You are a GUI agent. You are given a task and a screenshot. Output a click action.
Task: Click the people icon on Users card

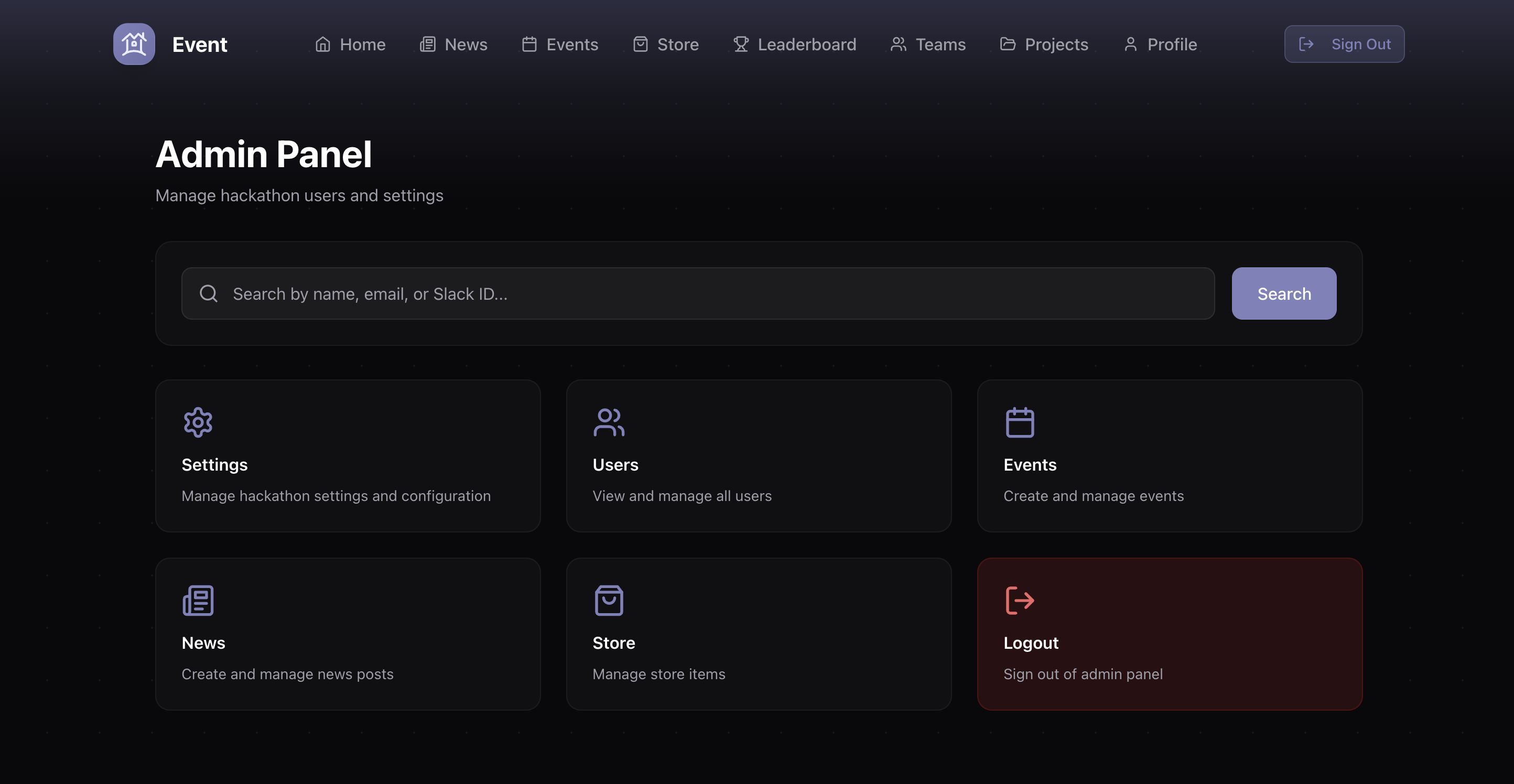click(x=608, y=422)
